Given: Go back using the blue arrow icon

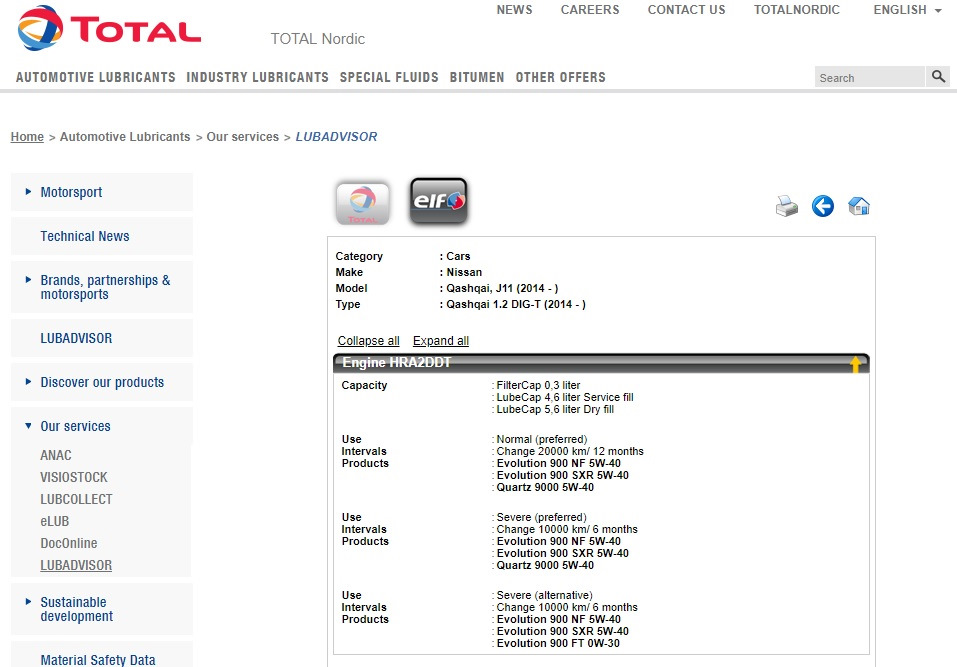Looking at the screenshot, I should (x=823, y=206).
